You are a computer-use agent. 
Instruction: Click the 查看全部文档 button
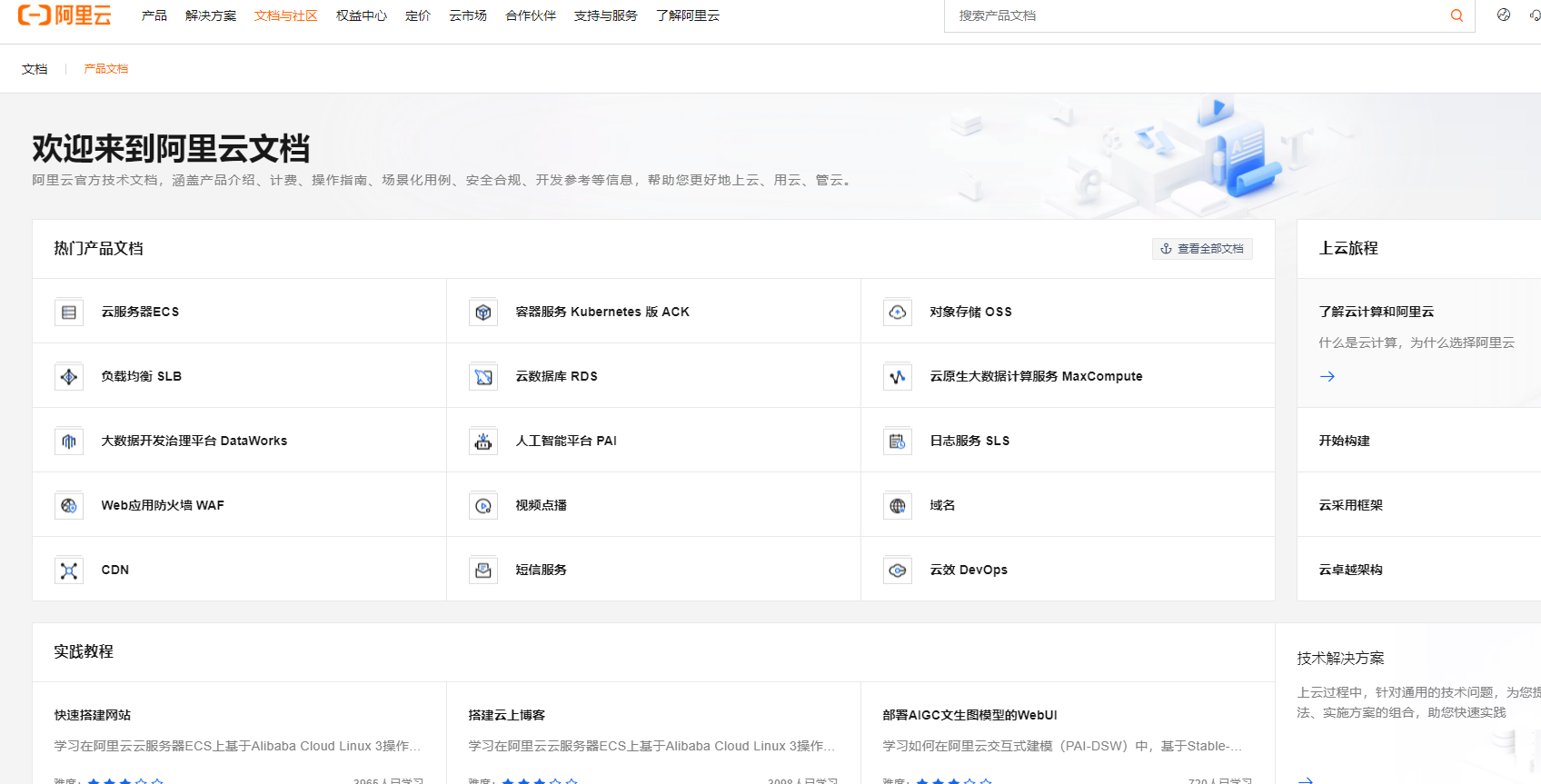1202,249
